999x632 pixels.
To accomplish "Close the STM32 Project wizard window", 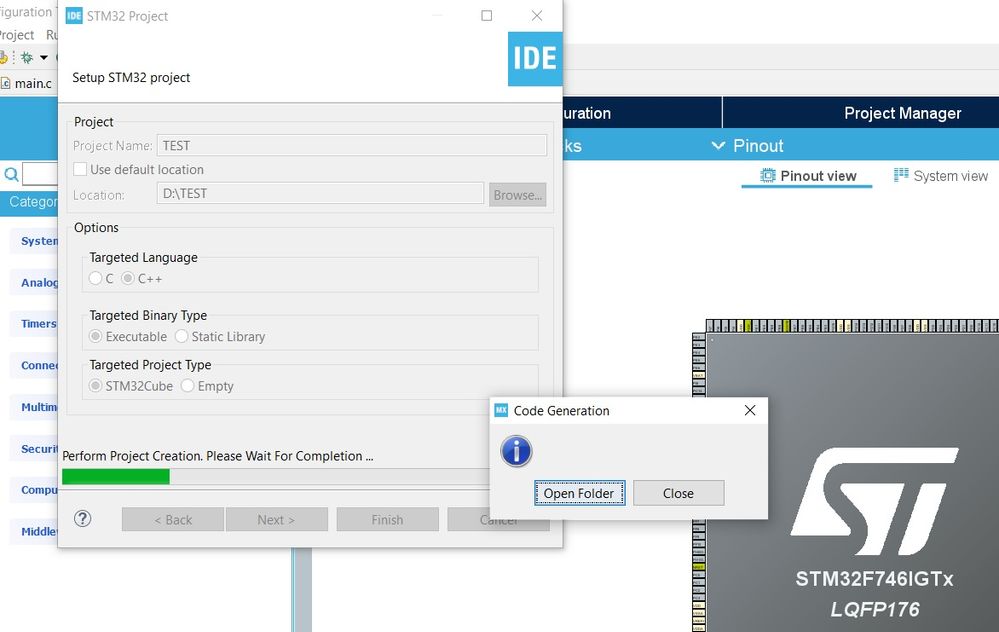I will coord(537,15).
